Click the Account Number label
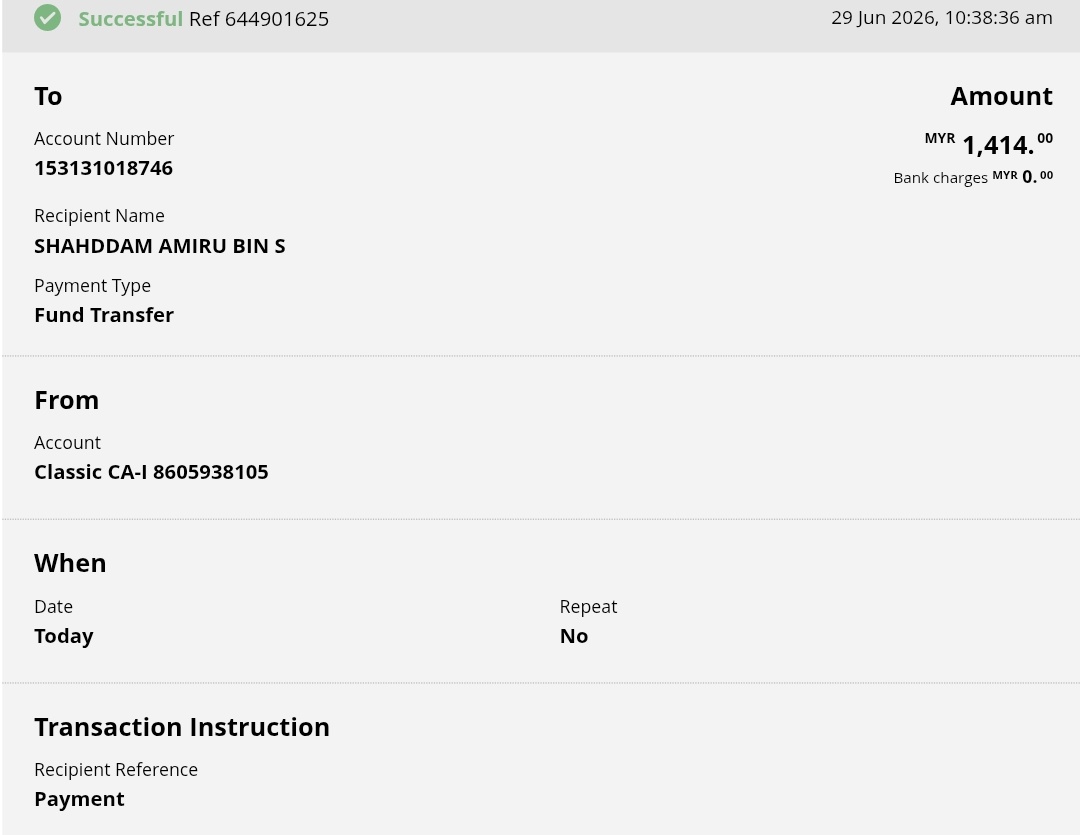Viewport: 1080px width, 835px height. point(104,138)
